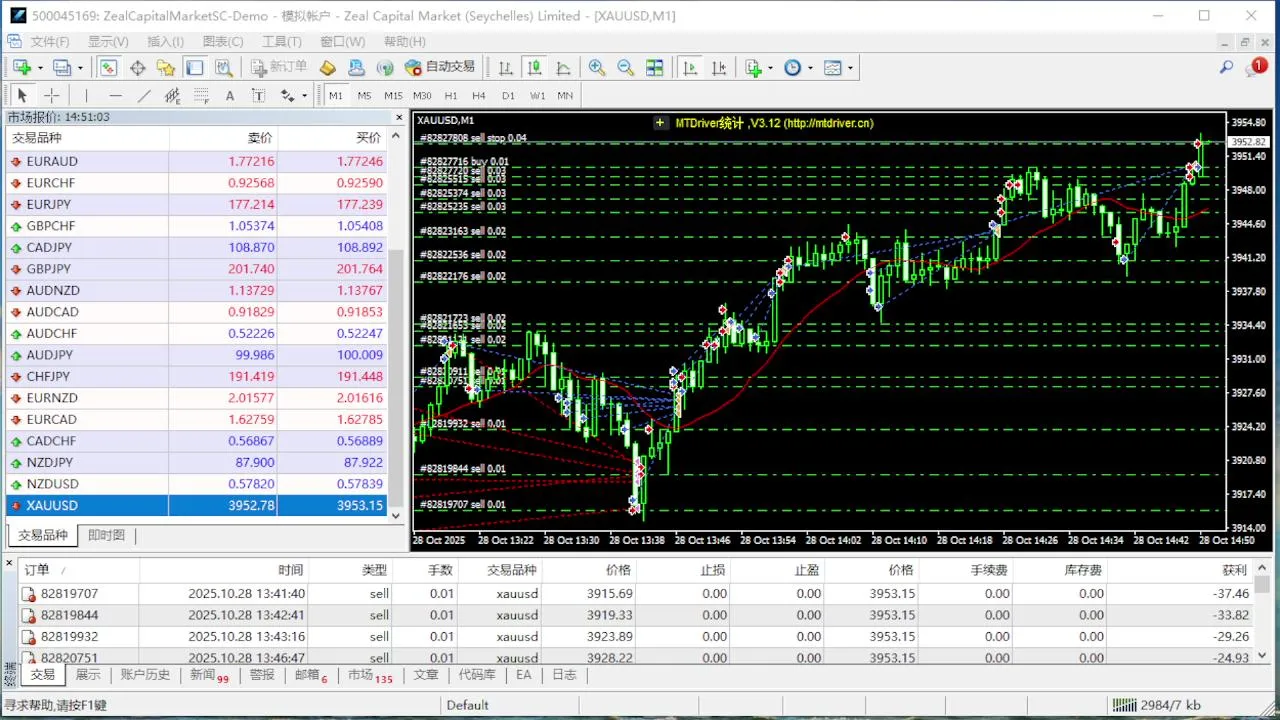Open the chart templates icon
Viewport: 1280px width, 720px height.
coord(833,68)
